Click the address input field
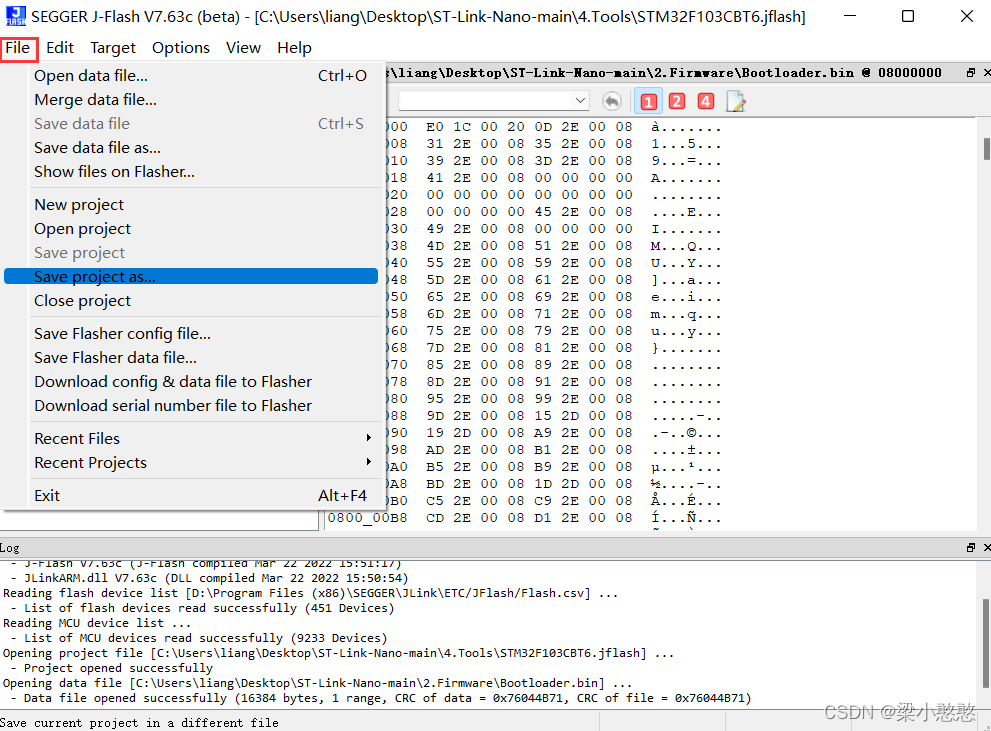Screen dimensions: 991x731 pos(485,101)
